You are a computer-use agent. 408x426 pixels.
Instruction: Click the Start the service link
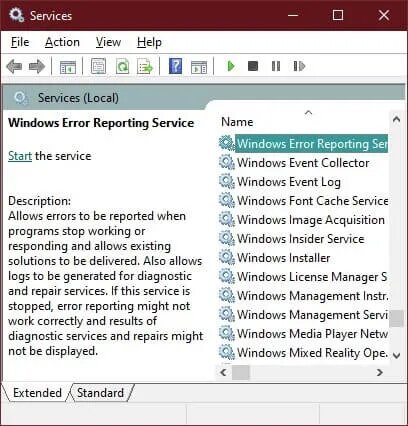point(20,156)
